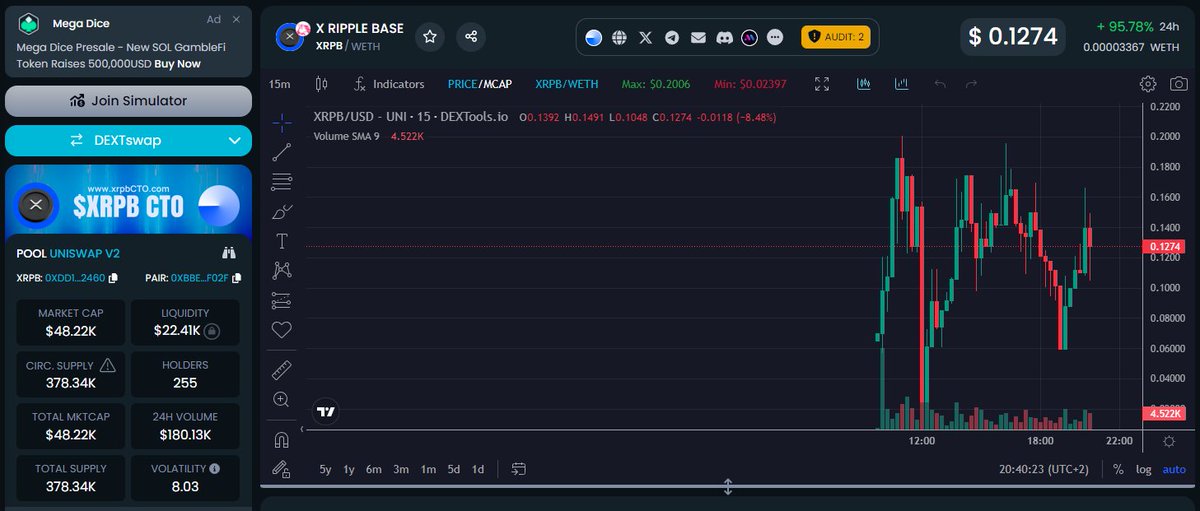View the liquidity lock icon
Image resolution: width=1200 pixels, height=511 pixels.
point(212,330)
